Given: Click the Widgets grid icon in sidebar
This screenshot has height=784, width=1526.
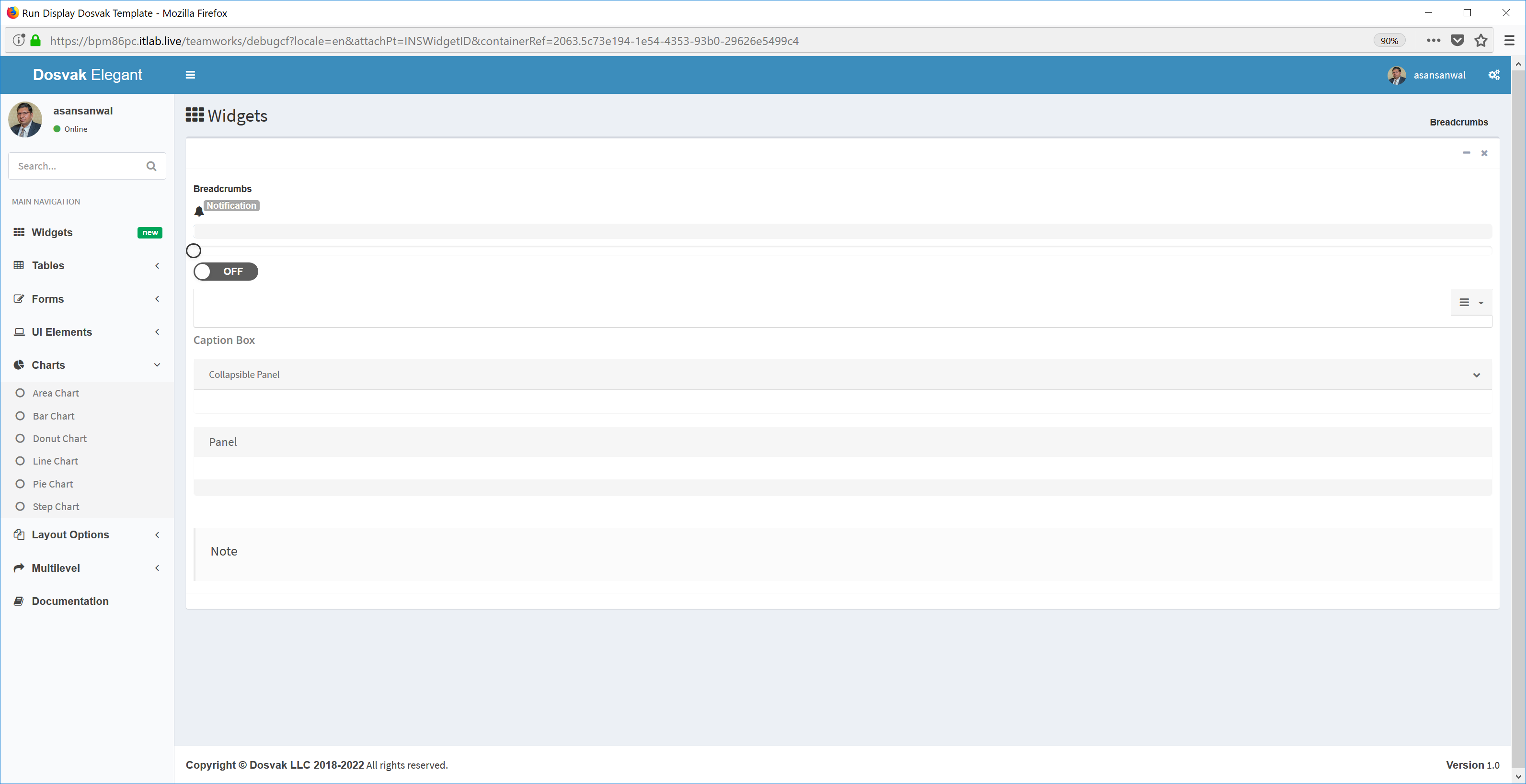Looking at the screenshot, I should point(19,232).
